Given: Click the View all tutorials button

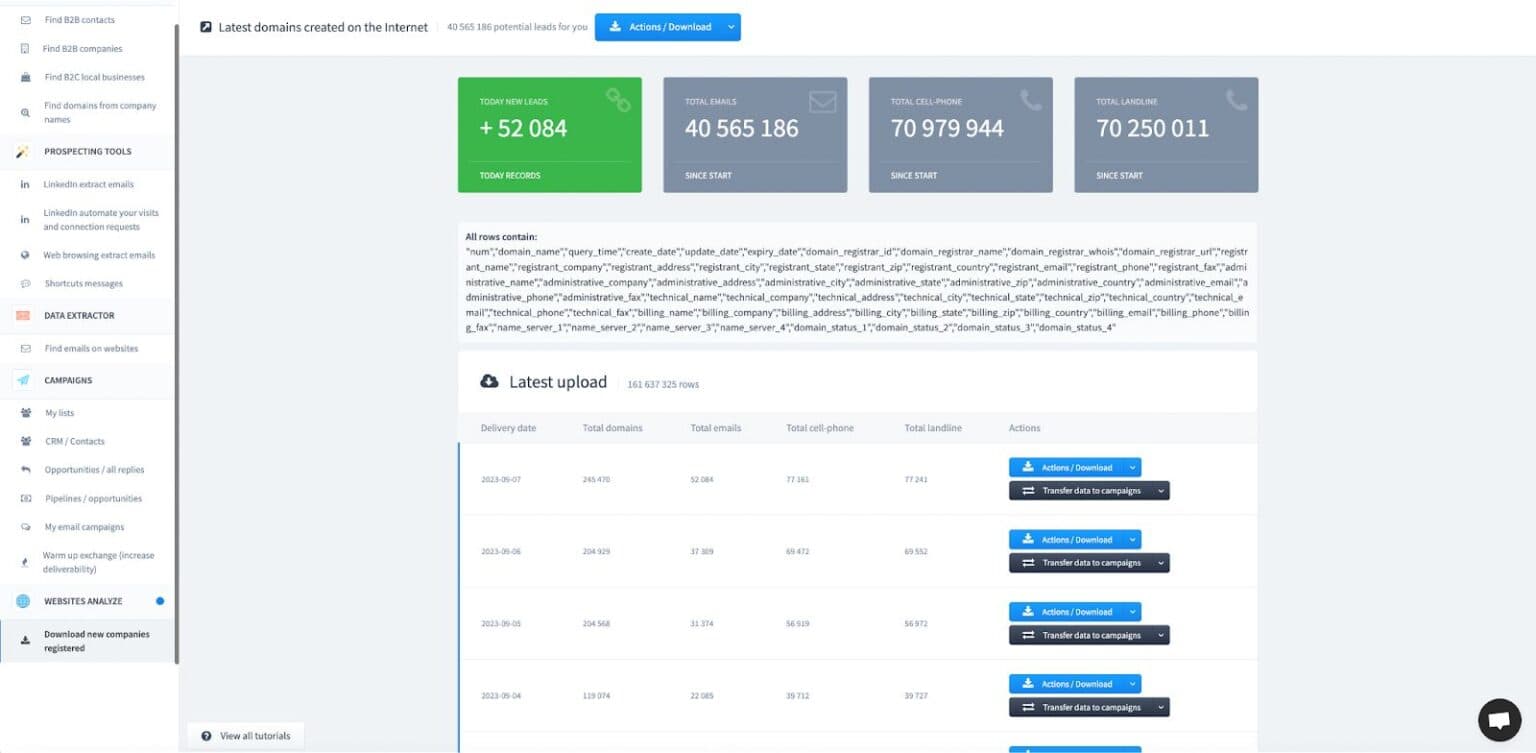Looking at the screenshot, I should [245, 735].
